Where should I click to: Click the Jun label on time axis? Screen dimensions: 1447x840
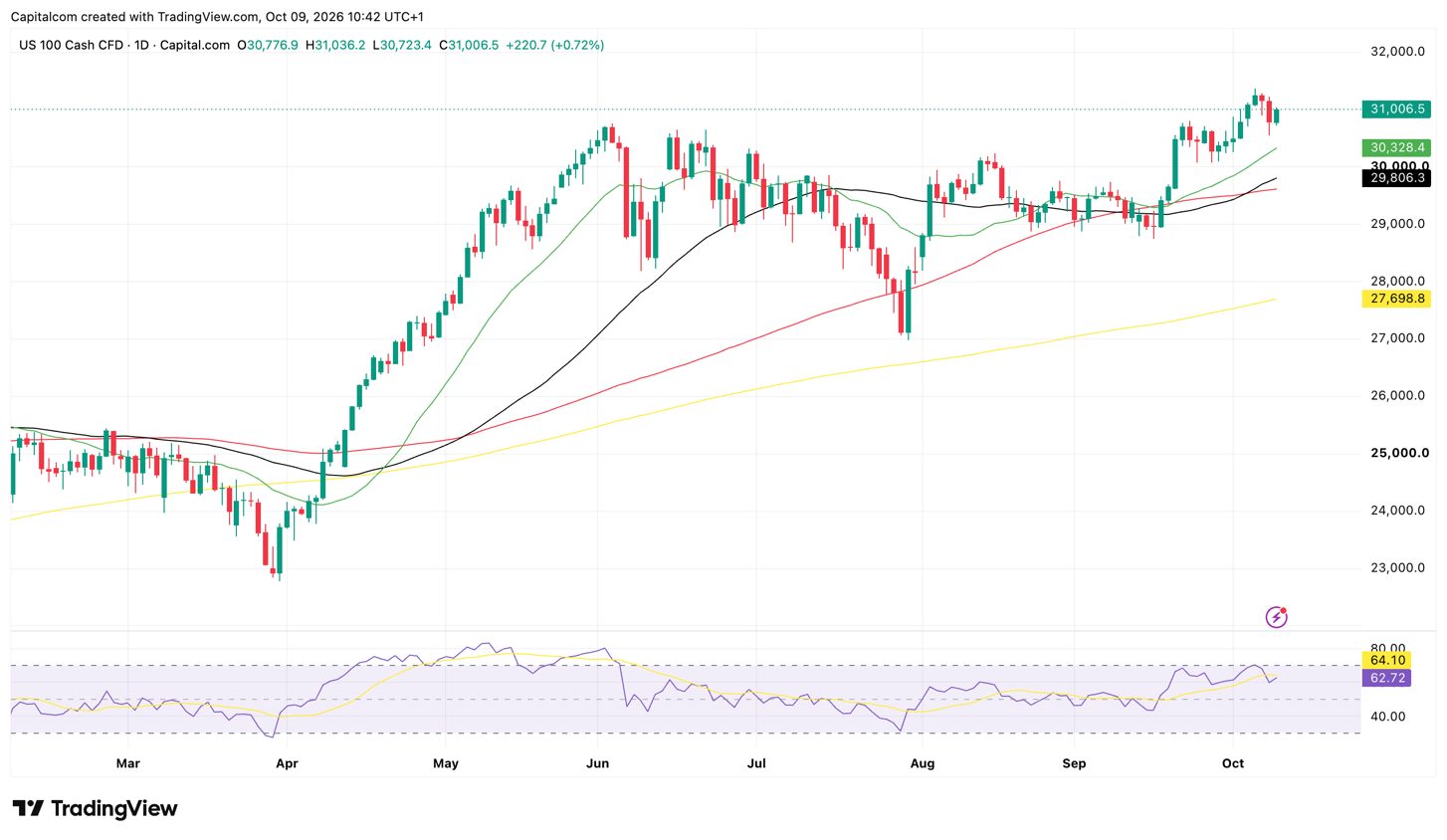tap(598, 763)
